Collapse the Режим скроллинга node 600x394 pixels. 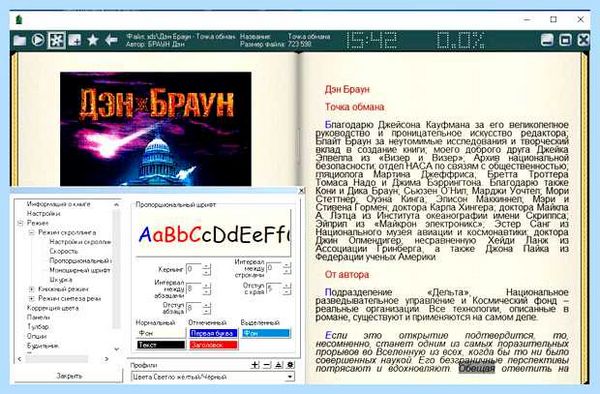point(32,232)
